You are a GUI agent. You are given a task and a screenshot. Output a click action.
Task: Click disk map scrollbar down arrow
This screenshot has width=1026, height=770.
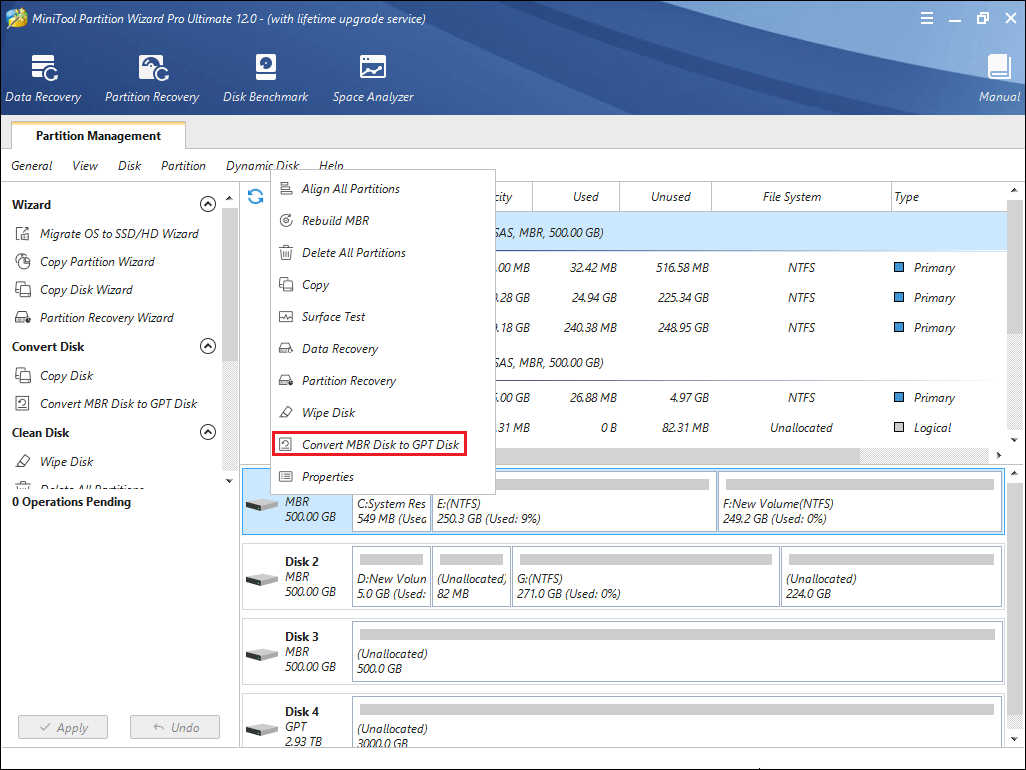pos(1014,739)
